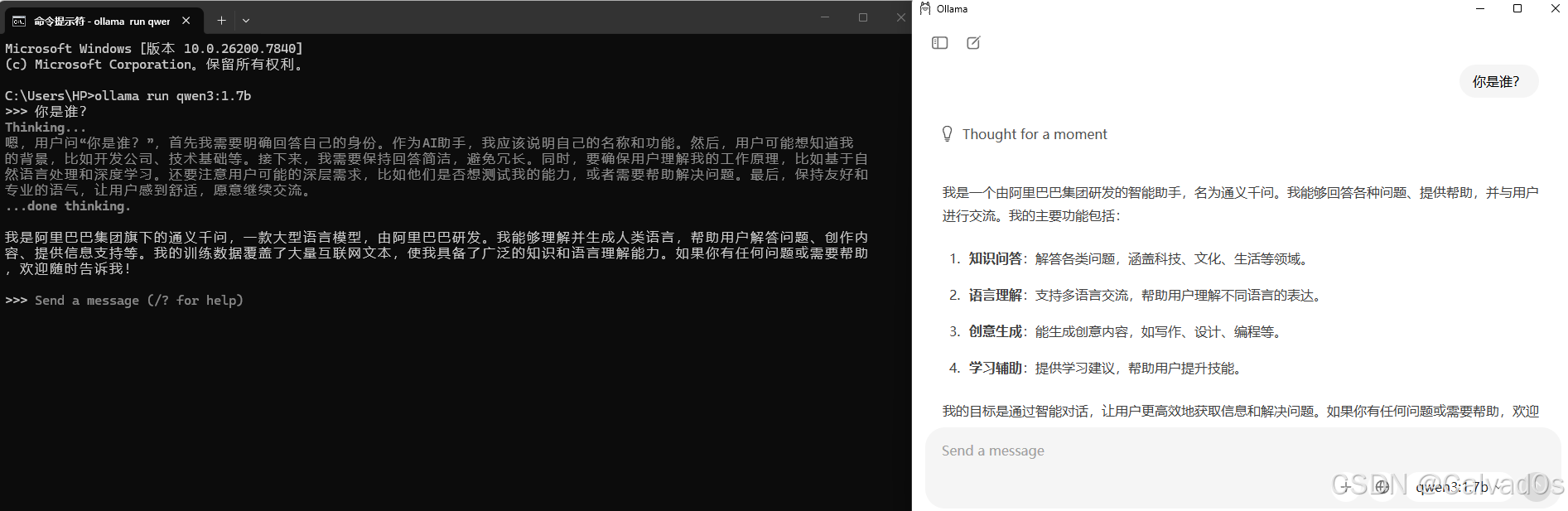Screen dimensions: 1568x511
Task: Click the '>>> 你是谁?' prompt line in terminal
Action: click(46, 112)
